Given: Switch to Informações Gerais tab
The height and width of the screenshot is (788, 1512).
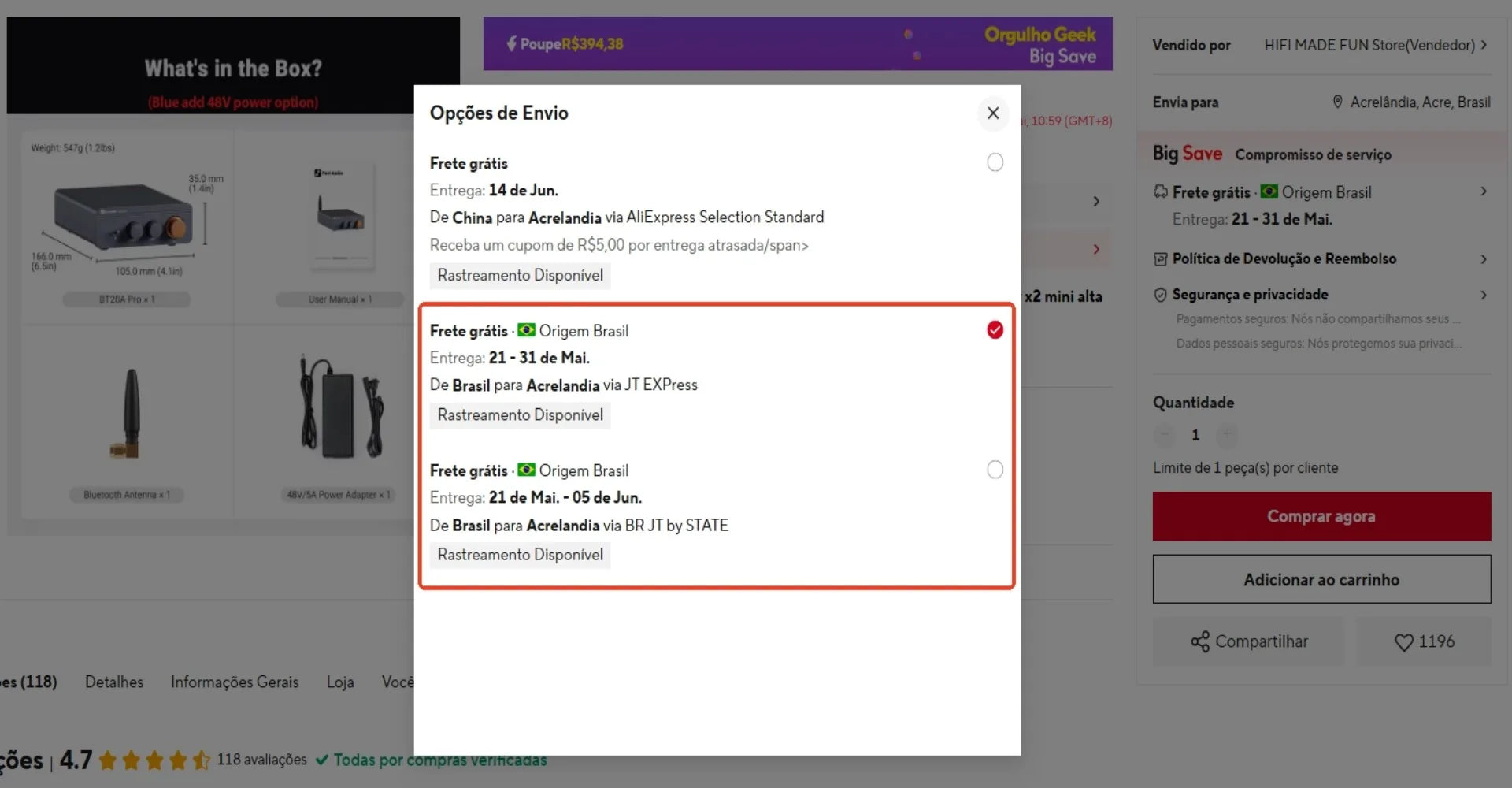Looking at the screenshot, I should pyautogui.click(x=235, y=682).
